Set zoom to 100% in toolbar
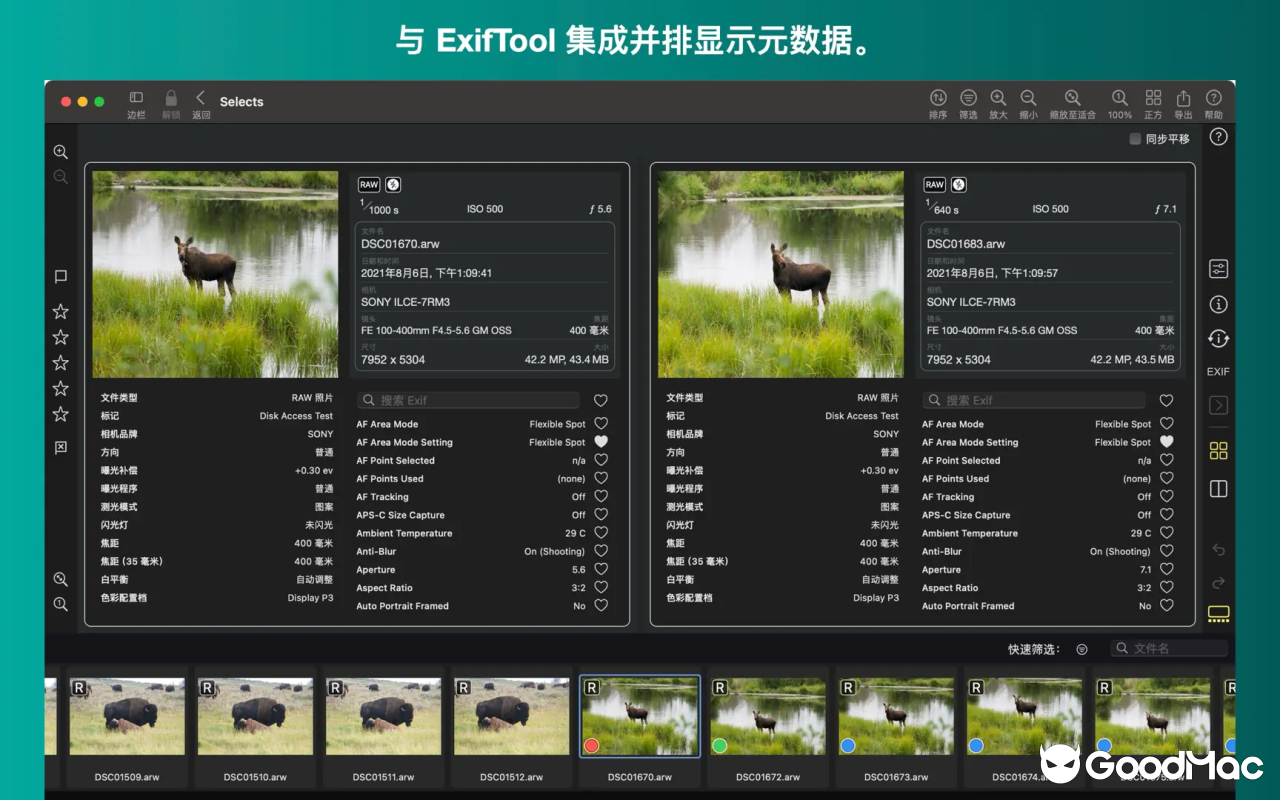This screenshot has height=800, width=1280. click(1120, 98)
